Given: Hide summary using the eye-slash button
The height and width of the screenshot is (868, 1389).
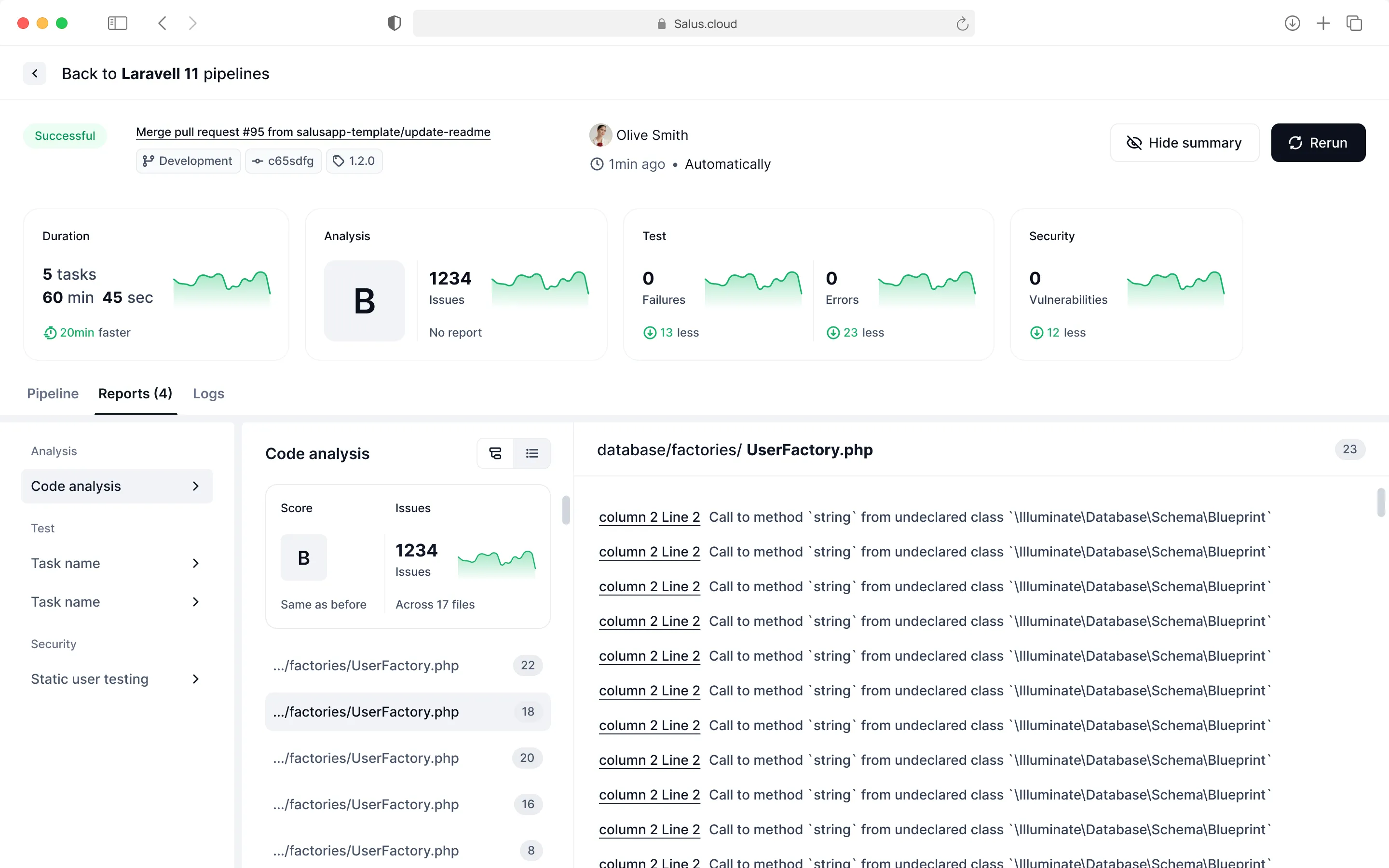Looking at the screenshot, I should pyautogui.click(x=1185, y=142).
